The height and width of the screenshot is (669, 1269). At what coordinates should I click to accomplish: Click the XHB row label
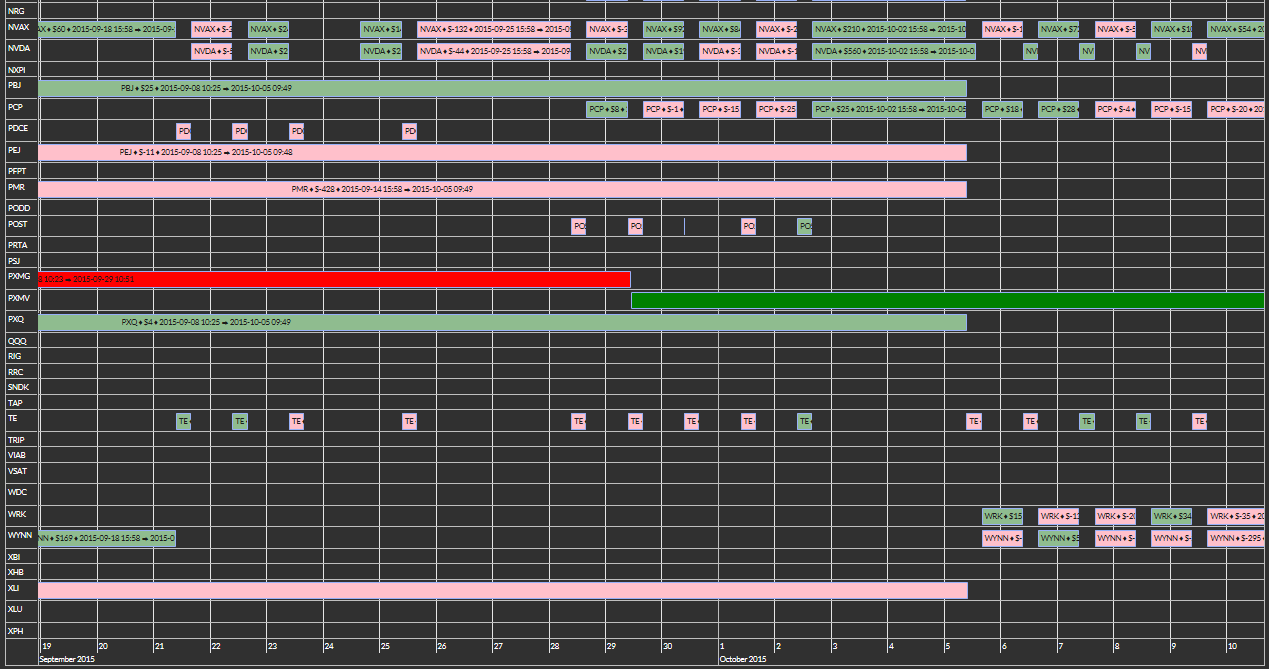click(15, 572)
